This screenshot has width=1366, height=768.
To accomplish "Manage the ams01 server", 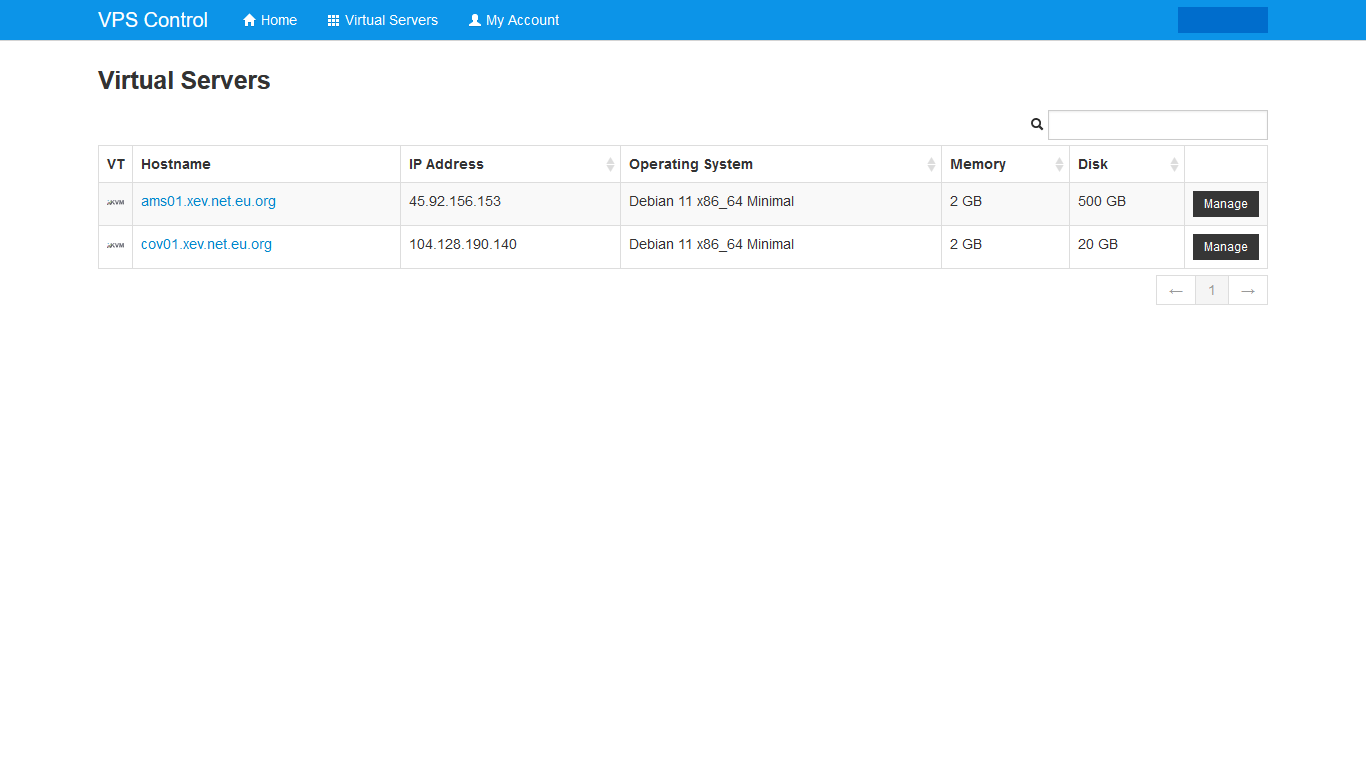I will 1225,204.
